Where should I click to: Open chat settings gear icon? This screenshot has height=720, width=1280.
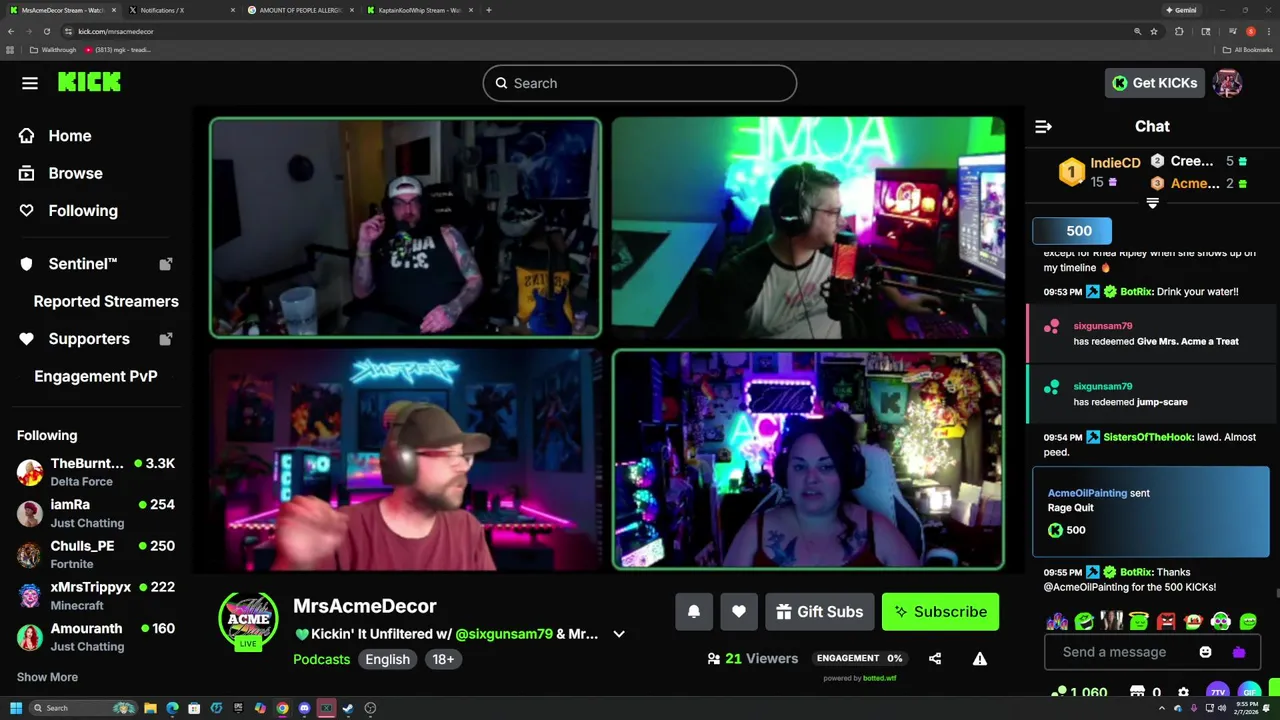coord(1183,692)
